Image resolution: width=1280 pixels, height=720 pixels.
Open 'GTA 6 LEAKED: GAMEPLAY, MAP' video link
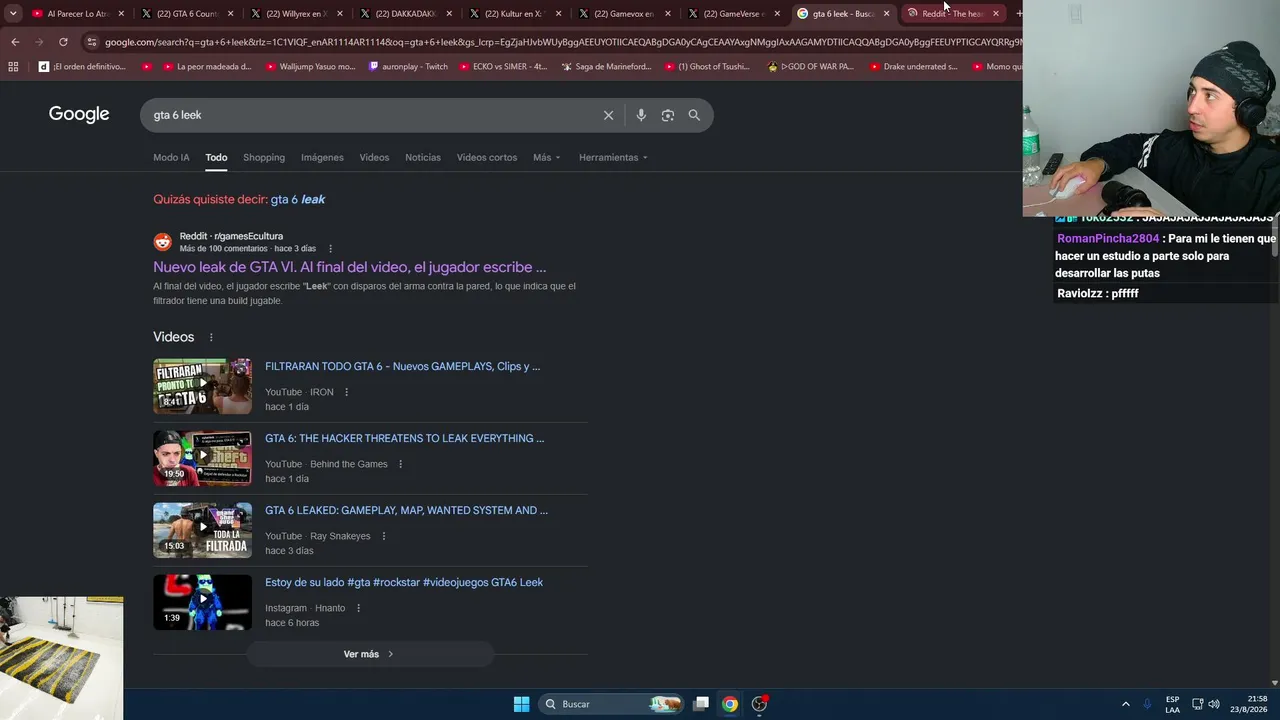pyautogui.click(x=406, y=511)
